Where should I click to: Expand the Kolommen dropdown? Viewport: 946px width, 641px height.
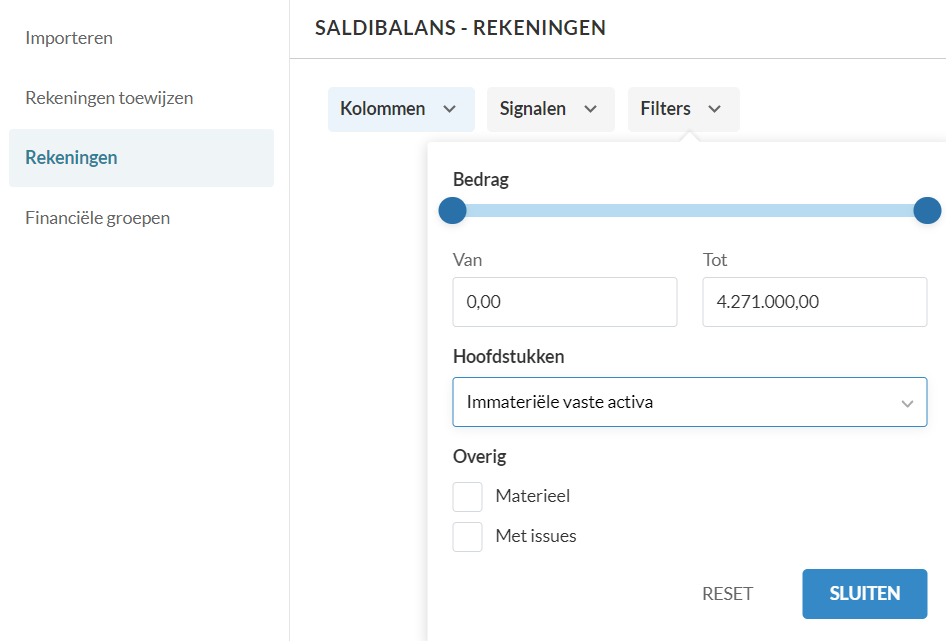click(x=401, y=109)
